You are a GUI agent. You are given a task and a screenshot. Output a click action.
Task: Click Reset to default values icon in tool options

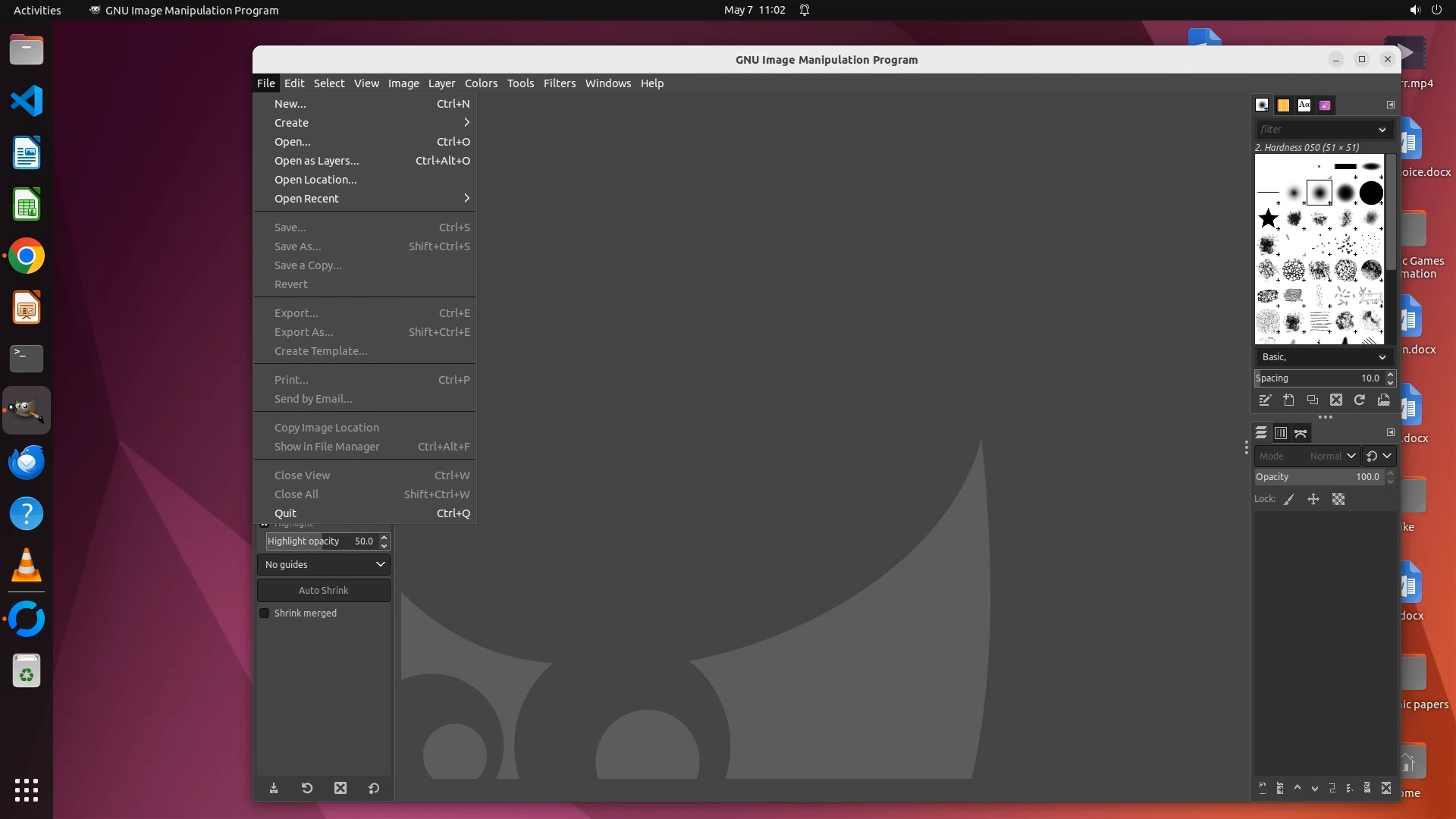point(374,788)
